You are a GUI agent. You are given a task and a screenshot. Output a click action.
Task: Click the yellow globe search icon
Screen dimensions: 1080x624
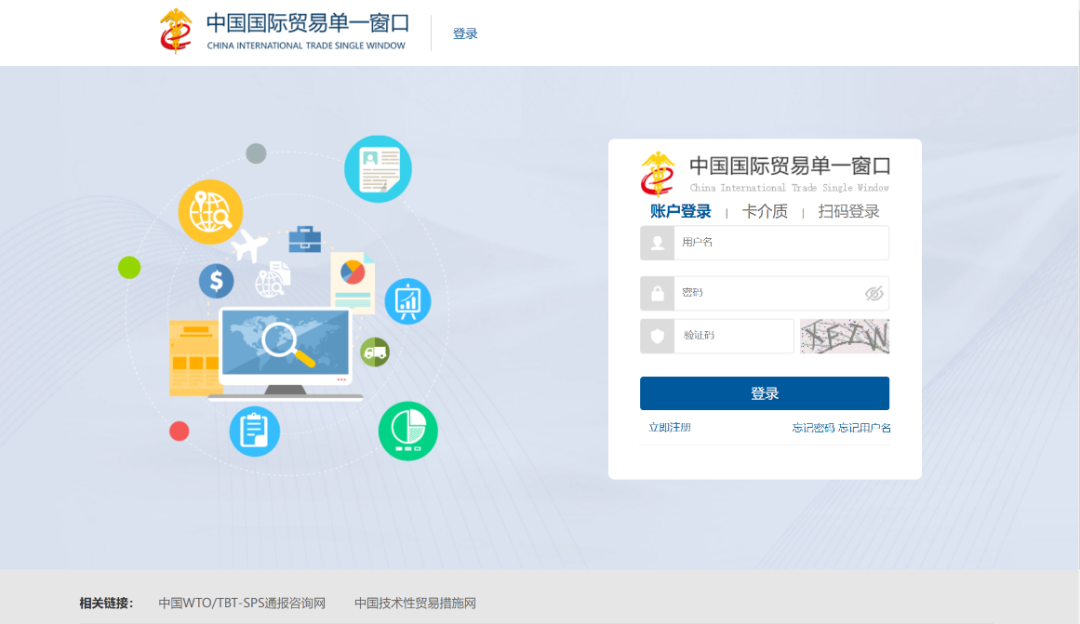(x=211, y=212)
